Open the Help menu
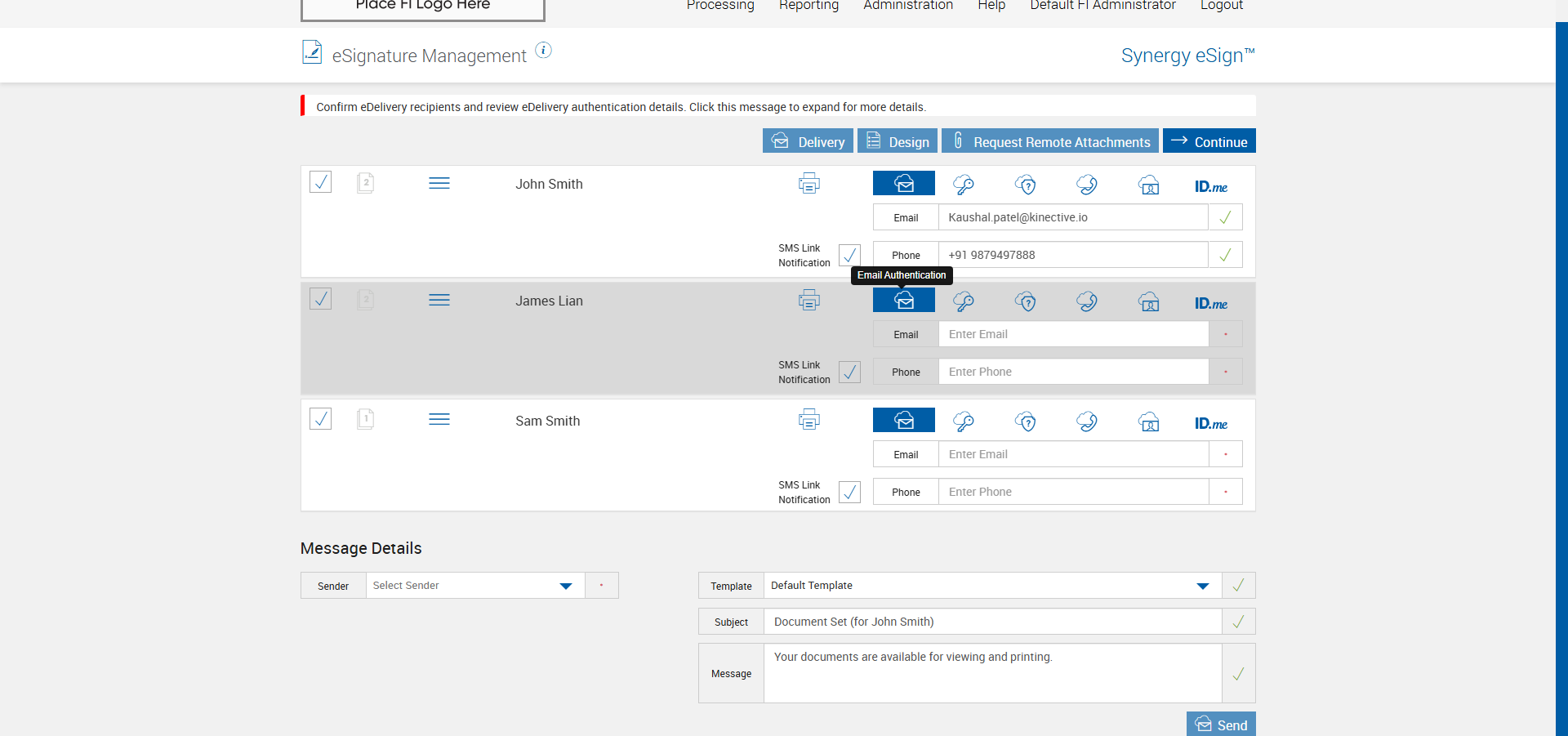The image size is (1568, 736). click(x=991, y=6)
